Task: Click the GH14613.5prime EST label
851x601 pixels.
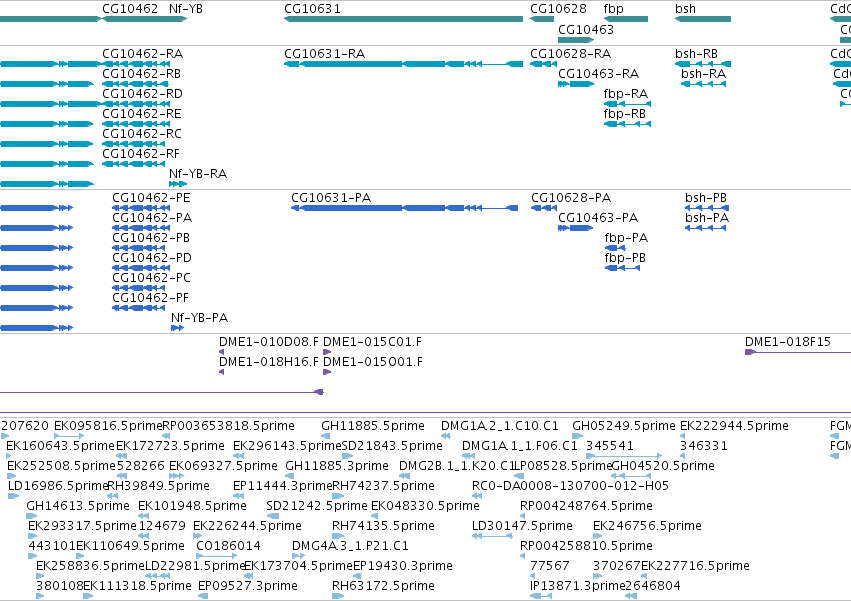Action: 78,506
